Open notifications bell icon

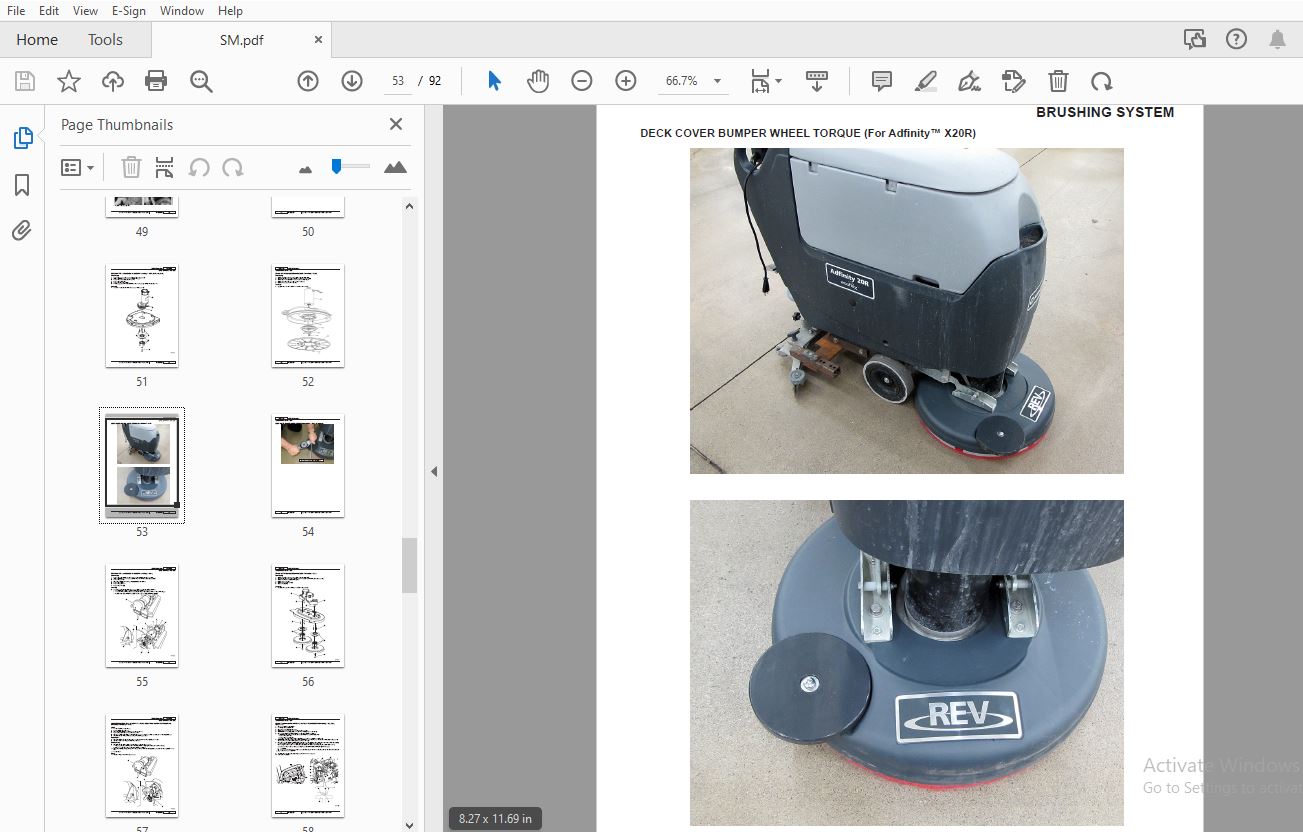[x=1277, y=40]
